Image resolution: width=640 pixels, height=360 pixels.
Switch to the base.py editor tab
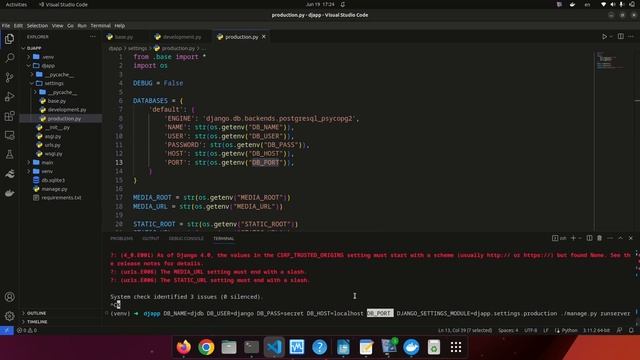pos(123,37)
